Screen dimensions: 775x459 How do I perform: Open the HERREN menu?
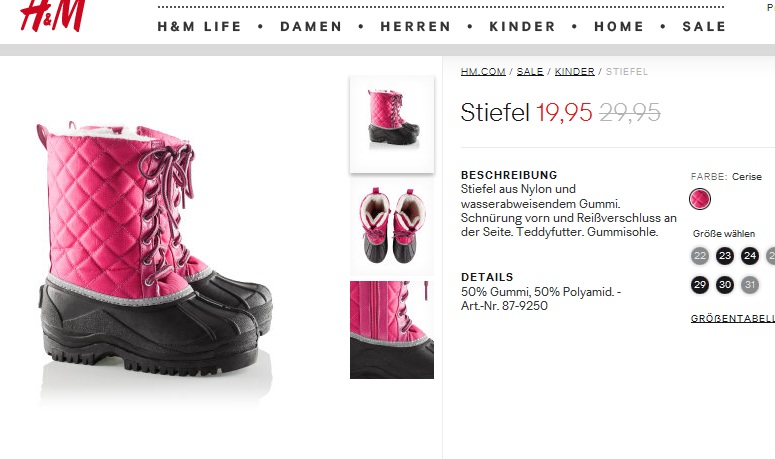tap(416, 26)
